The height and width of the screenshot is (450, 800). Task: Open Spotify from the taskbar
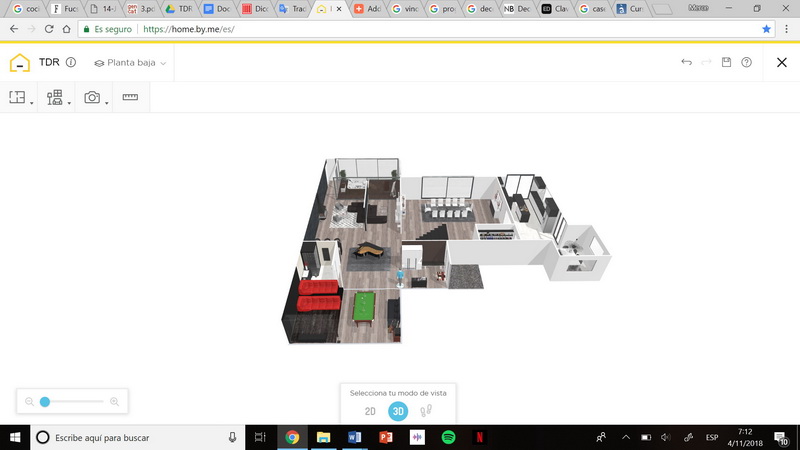(x=448, y=437)
